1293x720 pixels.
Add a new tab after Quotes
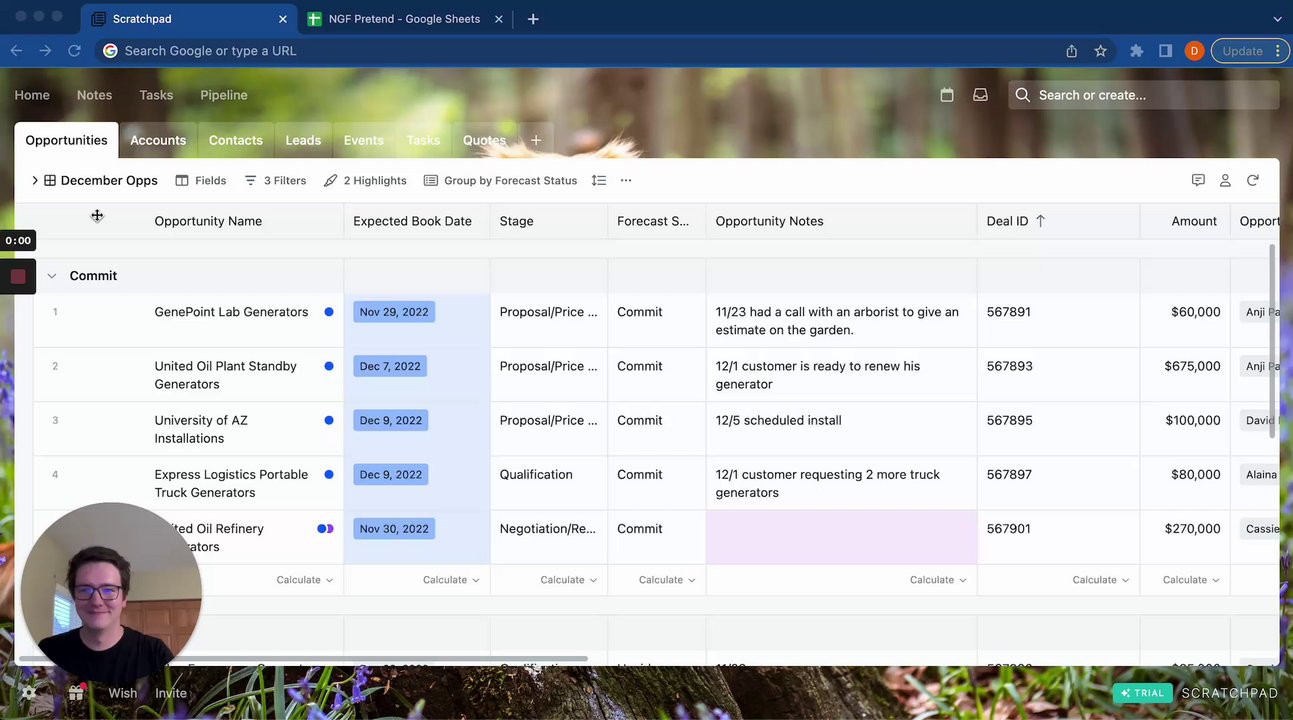point(536,140)
